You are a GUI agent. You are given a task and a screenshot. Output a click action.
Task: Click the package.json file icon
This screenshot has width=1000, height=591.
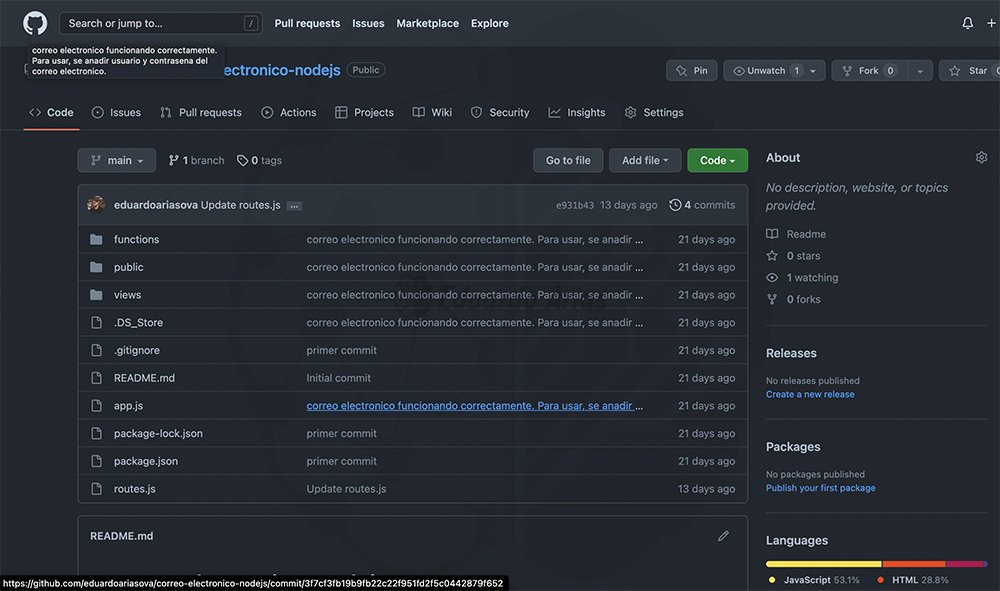[96, 461]
